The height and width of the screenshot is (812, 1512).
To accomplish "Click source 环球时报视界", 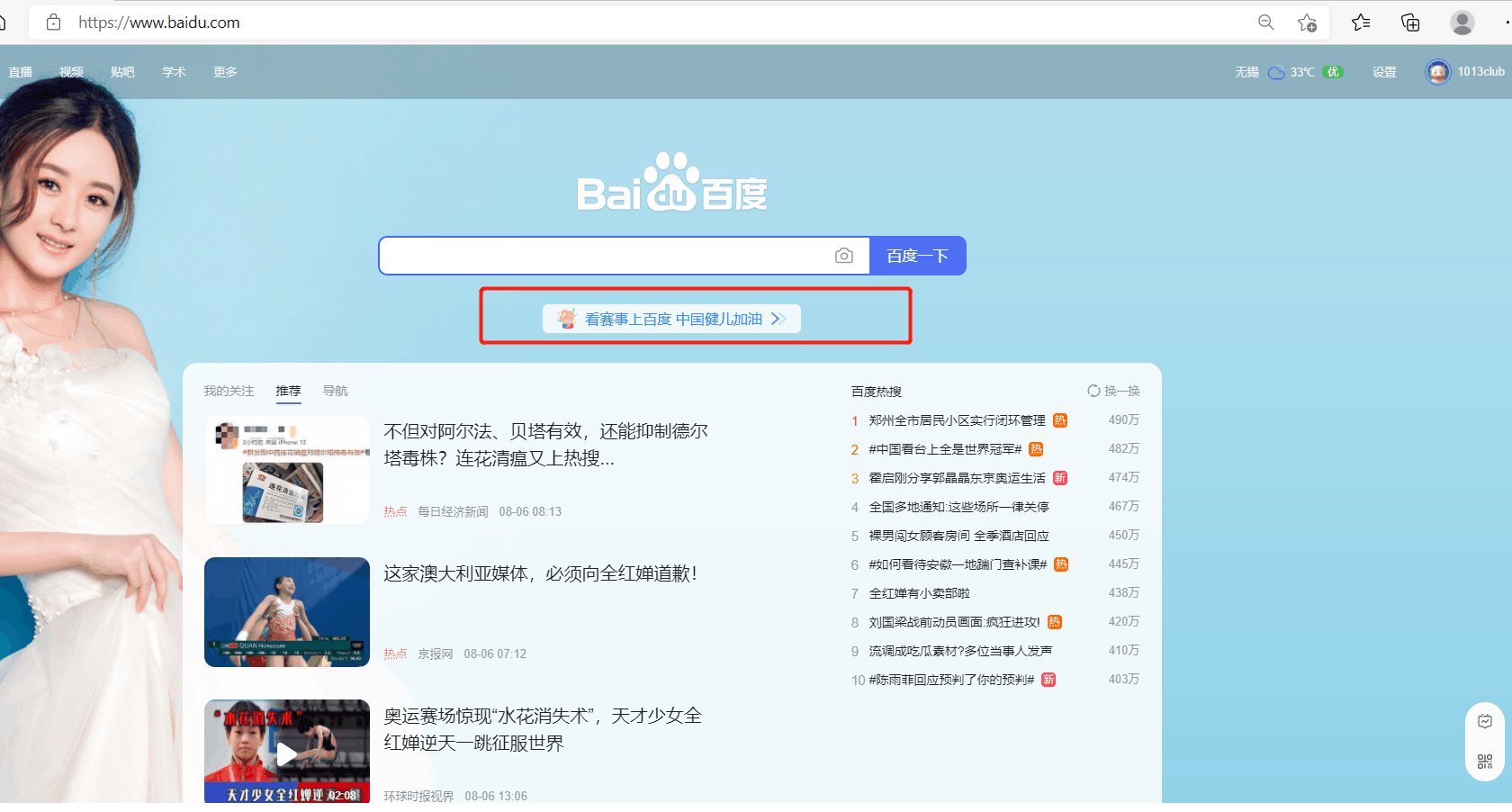I will click(x=418, y=796).
